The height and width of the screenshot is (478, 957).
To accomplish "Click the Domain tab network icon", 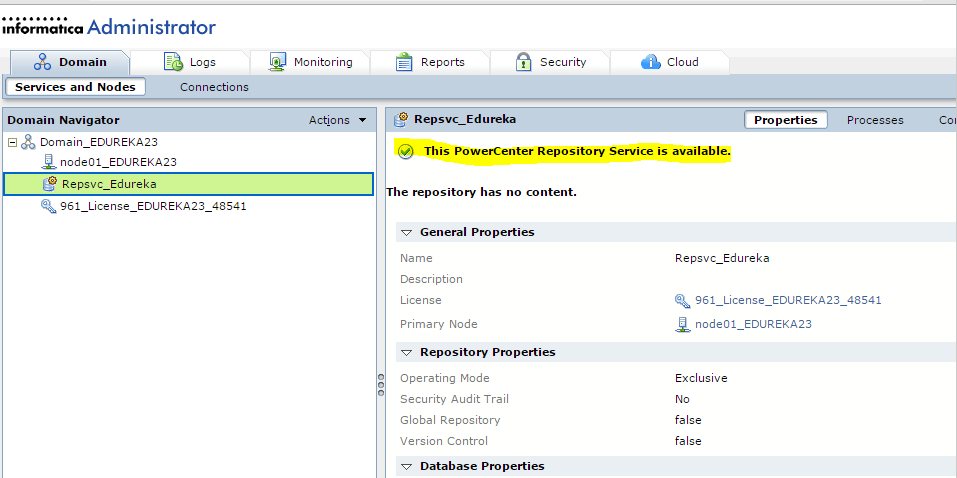I will coord(42,62).
